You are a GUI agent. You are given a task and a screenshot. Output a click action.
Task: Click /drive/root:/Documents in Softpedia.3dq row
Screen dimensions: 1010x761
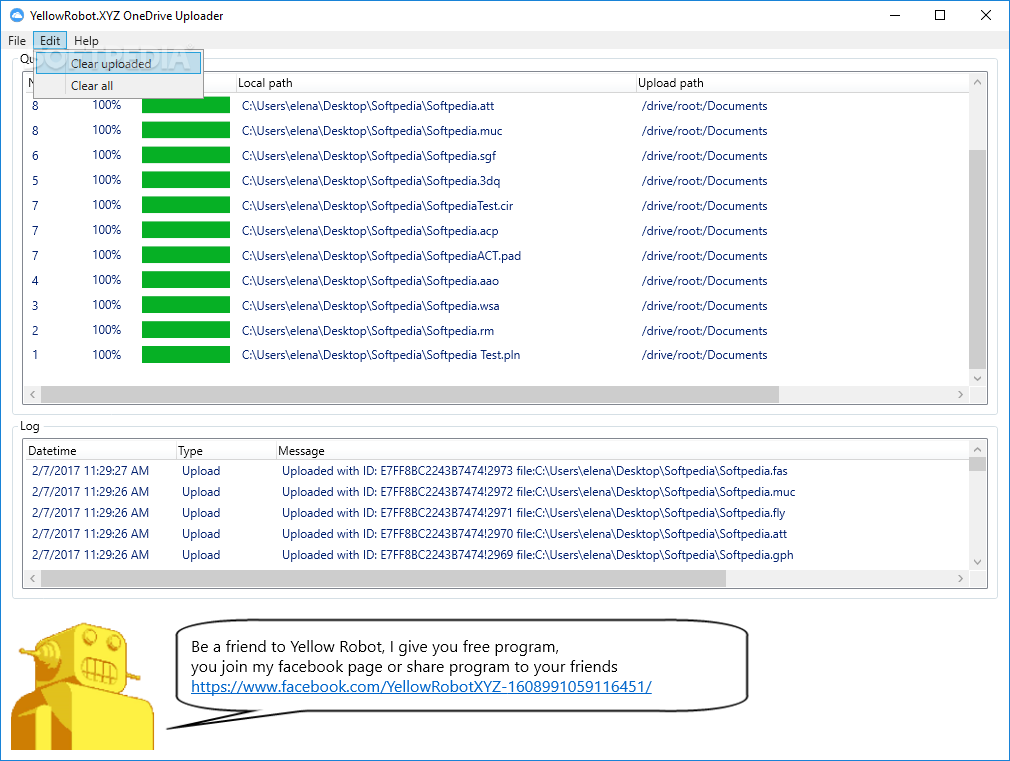point(704,181)
